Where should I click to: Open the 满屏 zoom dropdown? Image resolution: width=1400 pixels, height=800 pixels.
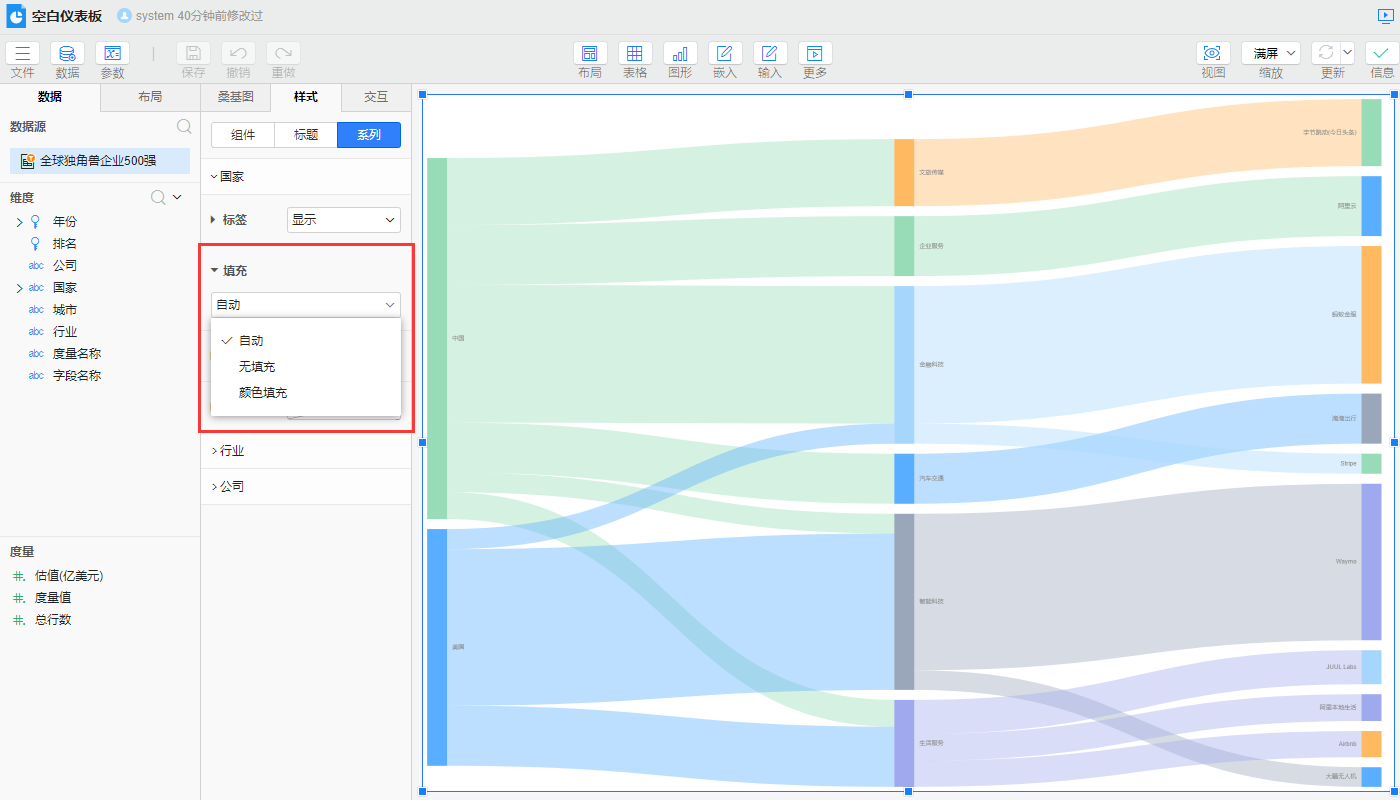click(1270, 54)
